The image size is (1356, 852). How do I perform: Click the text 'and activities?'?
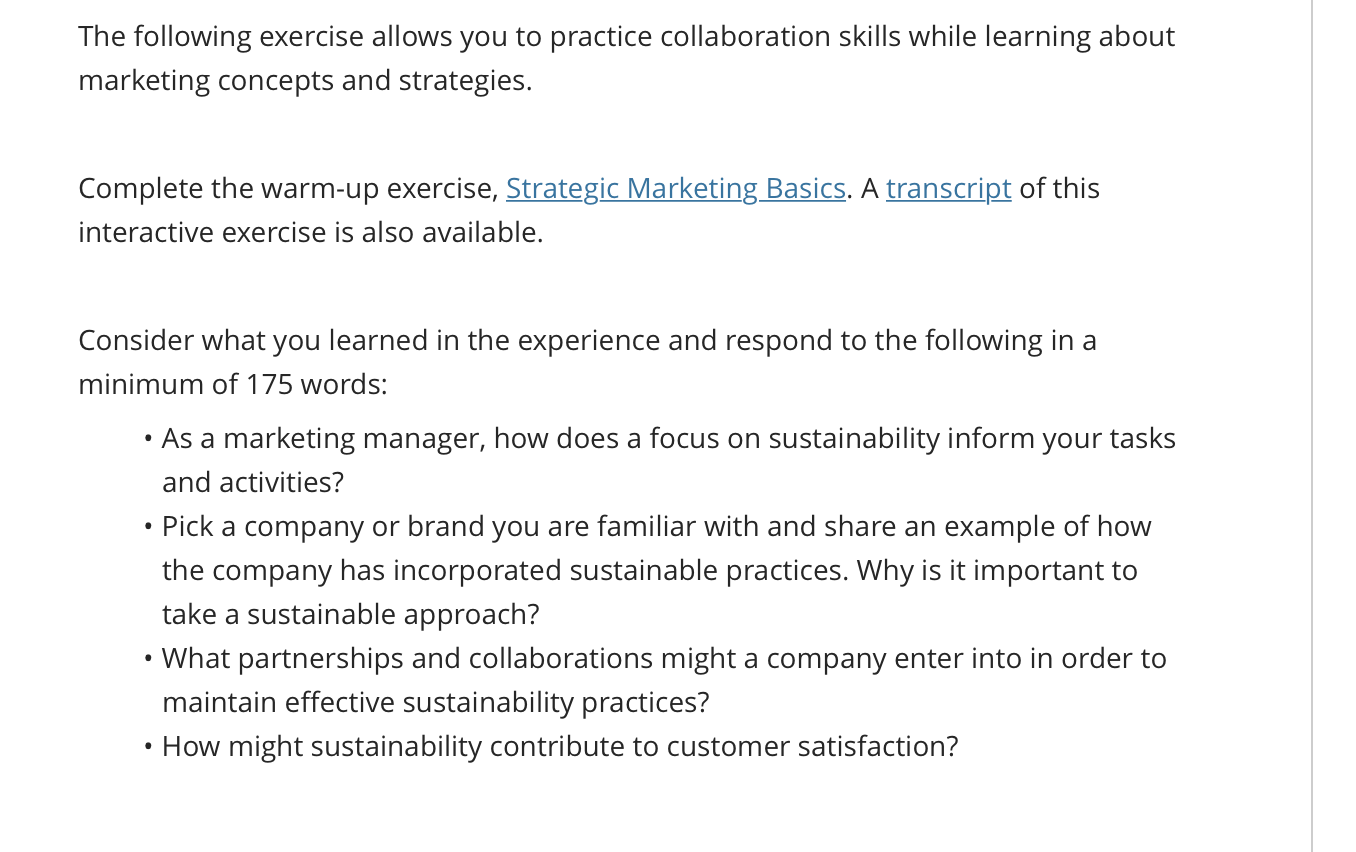tap(253, 483)
